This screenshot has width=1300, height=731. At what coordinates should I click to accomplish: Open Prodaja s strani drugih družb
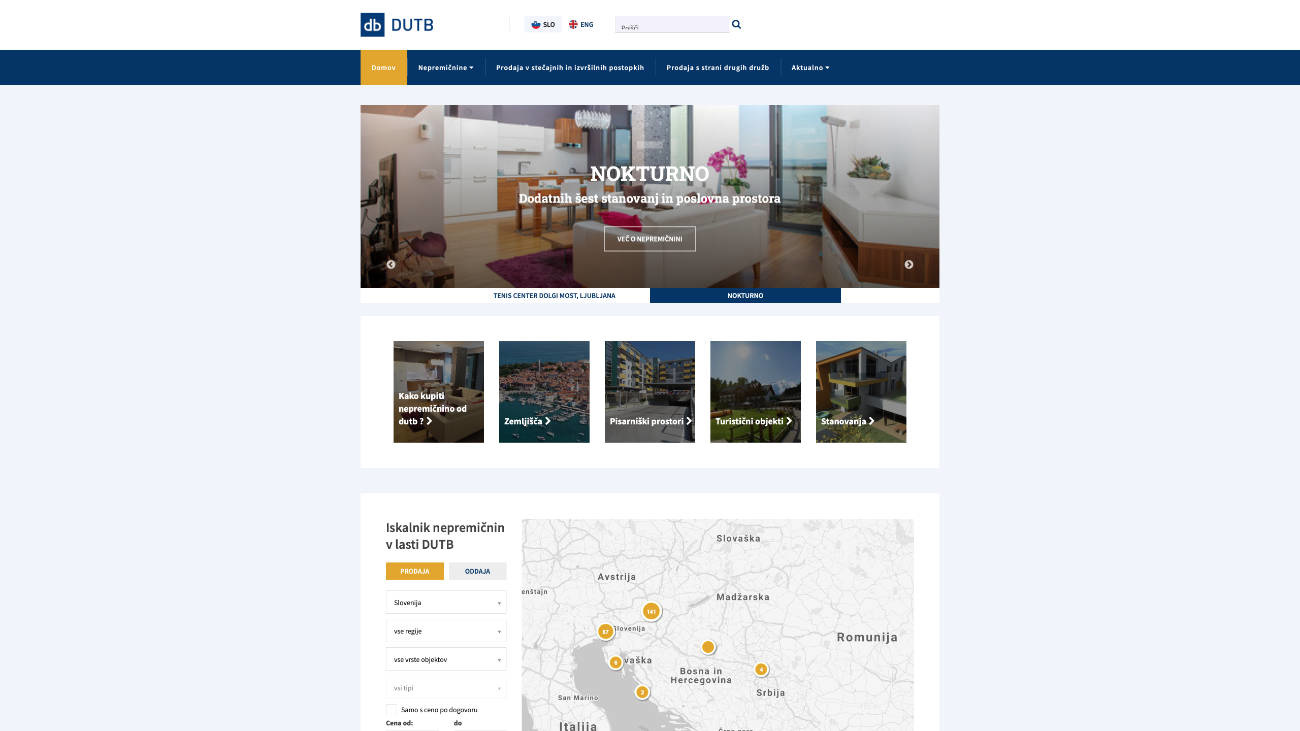click(718, 68)
